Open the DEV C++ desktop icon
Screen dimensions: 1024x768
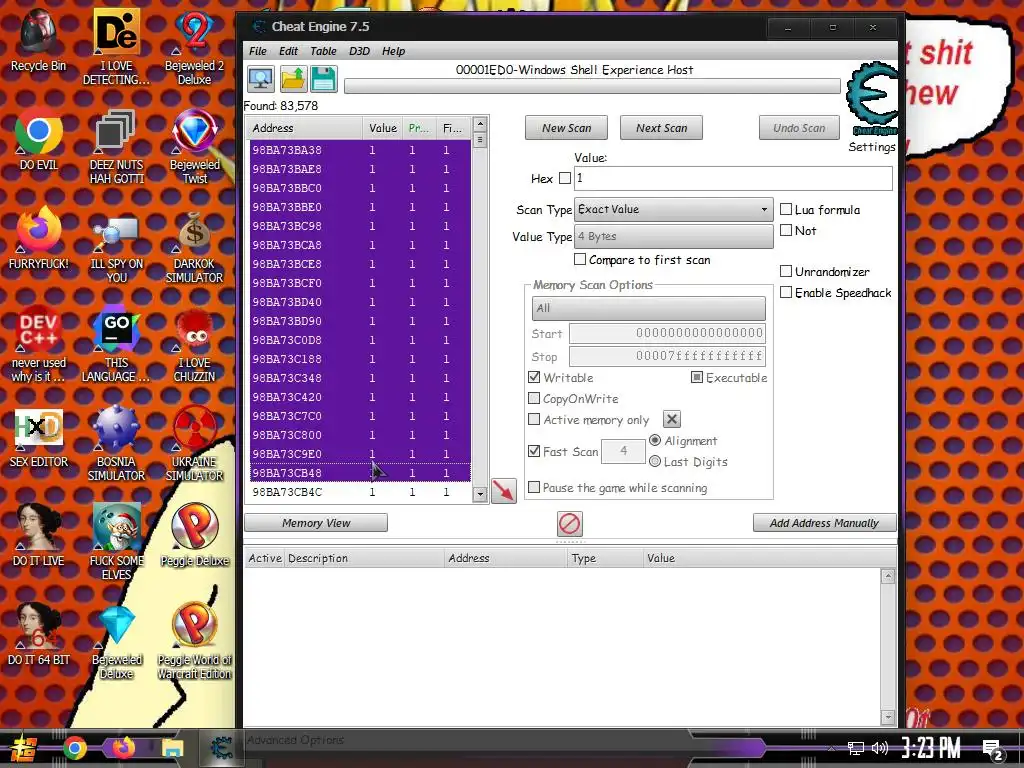39,344
